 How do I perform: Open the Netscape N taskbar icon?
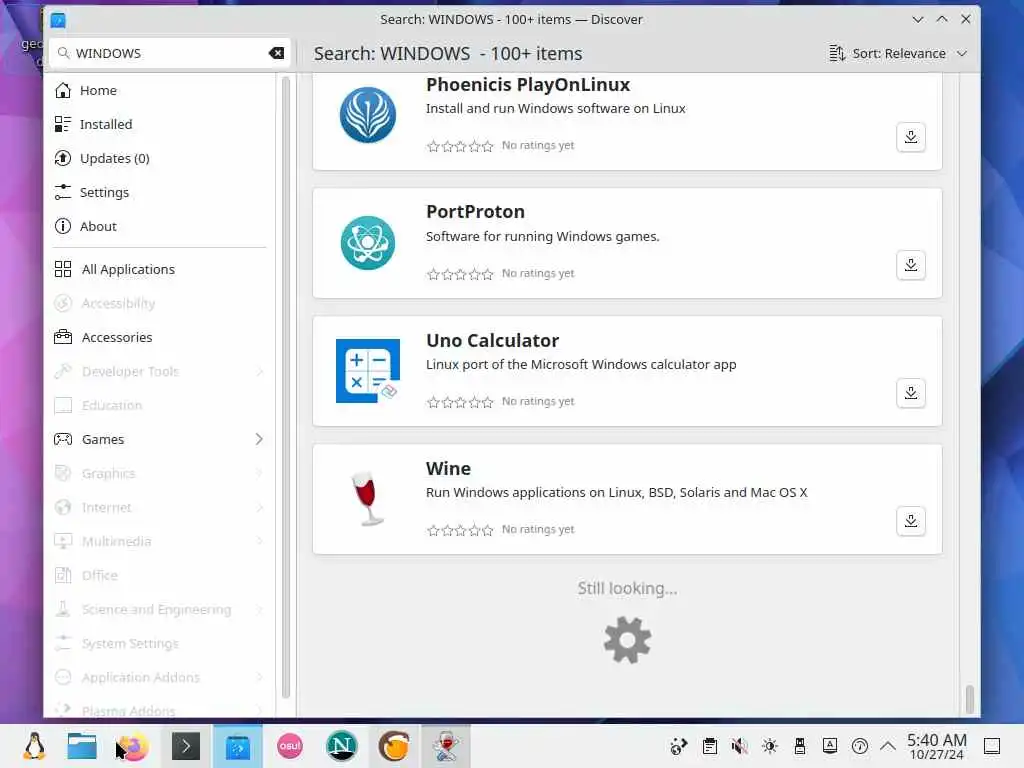pyautogui.click(x=342, y=746)
